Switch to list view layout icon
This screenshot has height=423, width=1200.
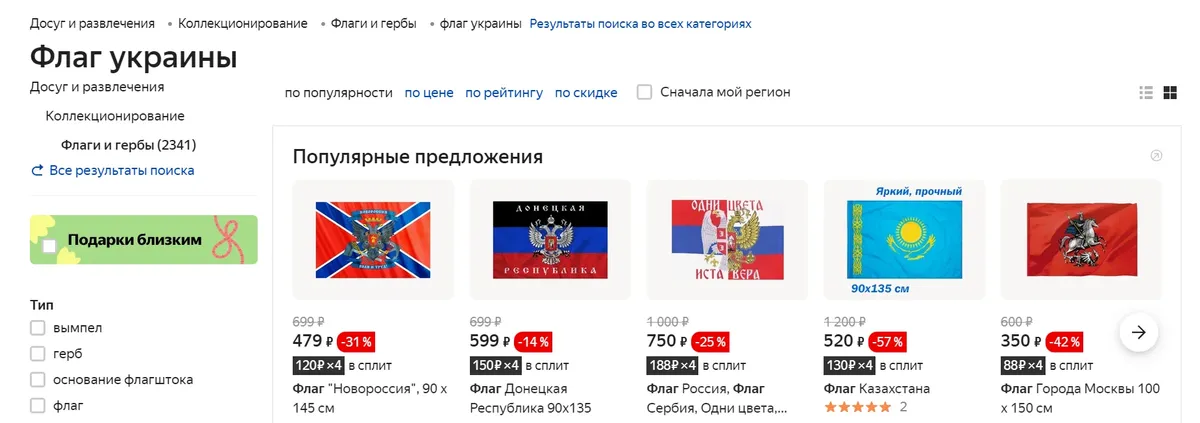[1146, 93]
